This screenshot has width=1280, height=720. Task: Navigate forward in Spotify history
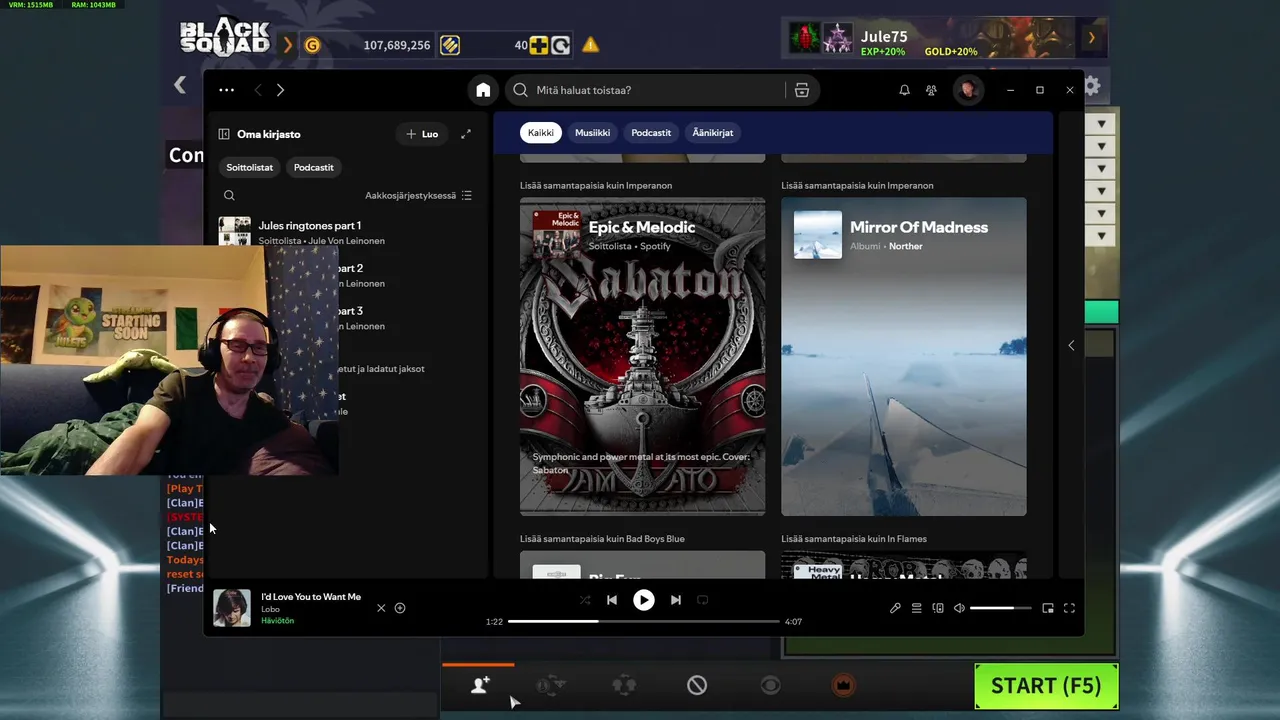[280, 90]
